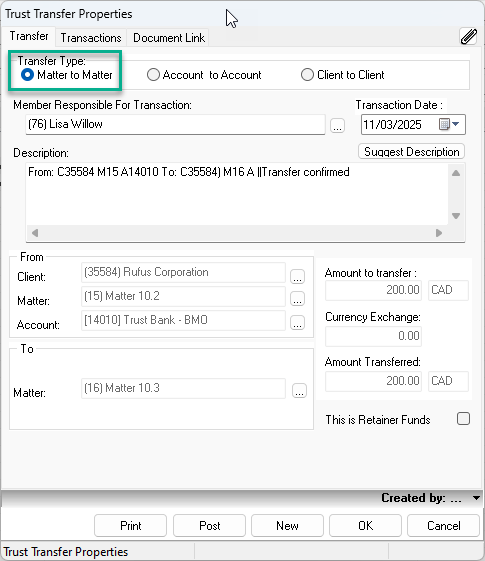Click the Cancel button
485x561 pixels.
click(x=444, y=526)
